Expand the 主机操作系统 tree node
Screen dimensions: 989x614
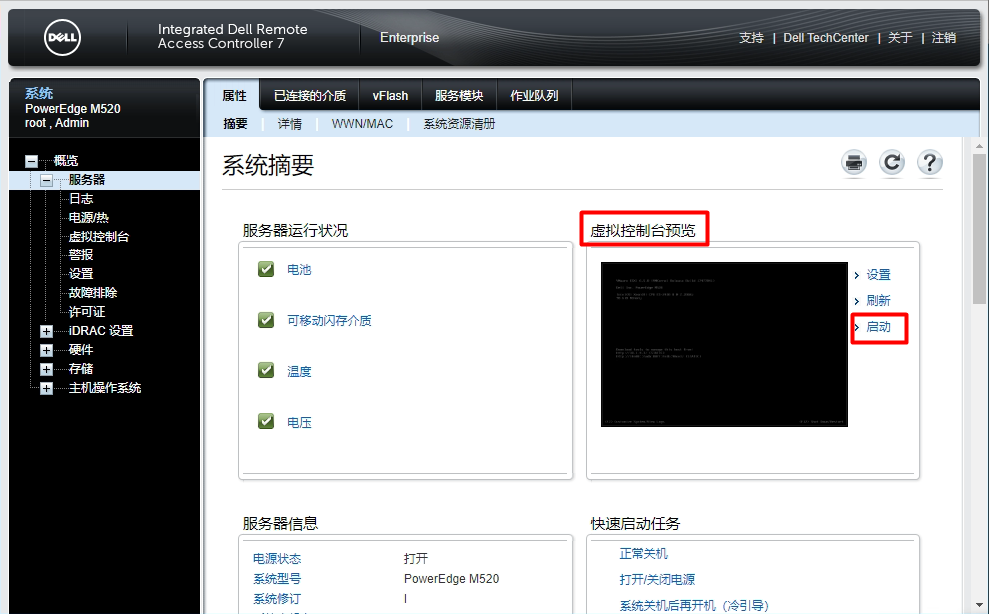click(46, 388)
